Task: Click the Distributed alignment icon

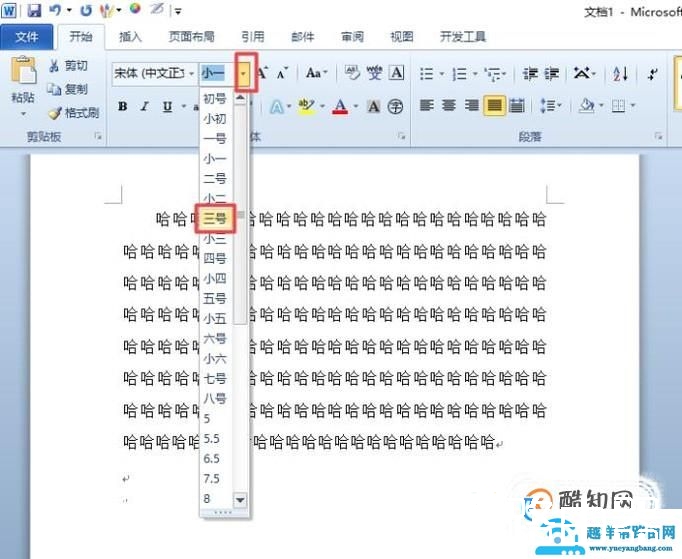Action: [516, 105]
